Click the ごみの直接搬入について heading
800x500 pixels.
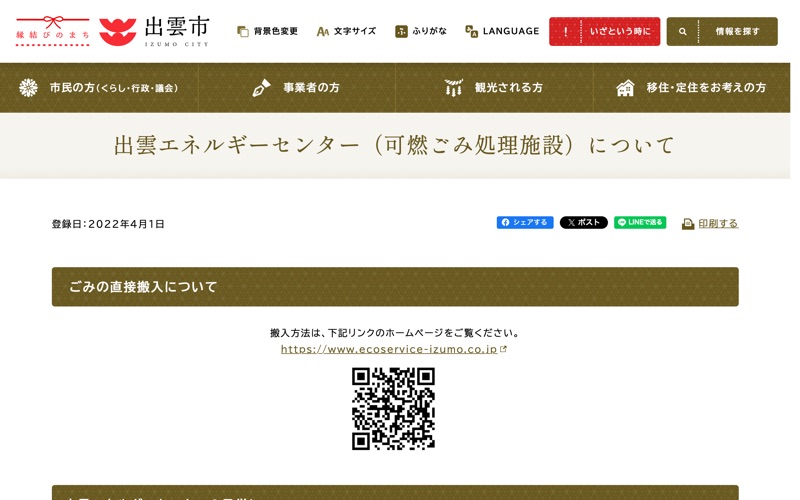(395, 287)
